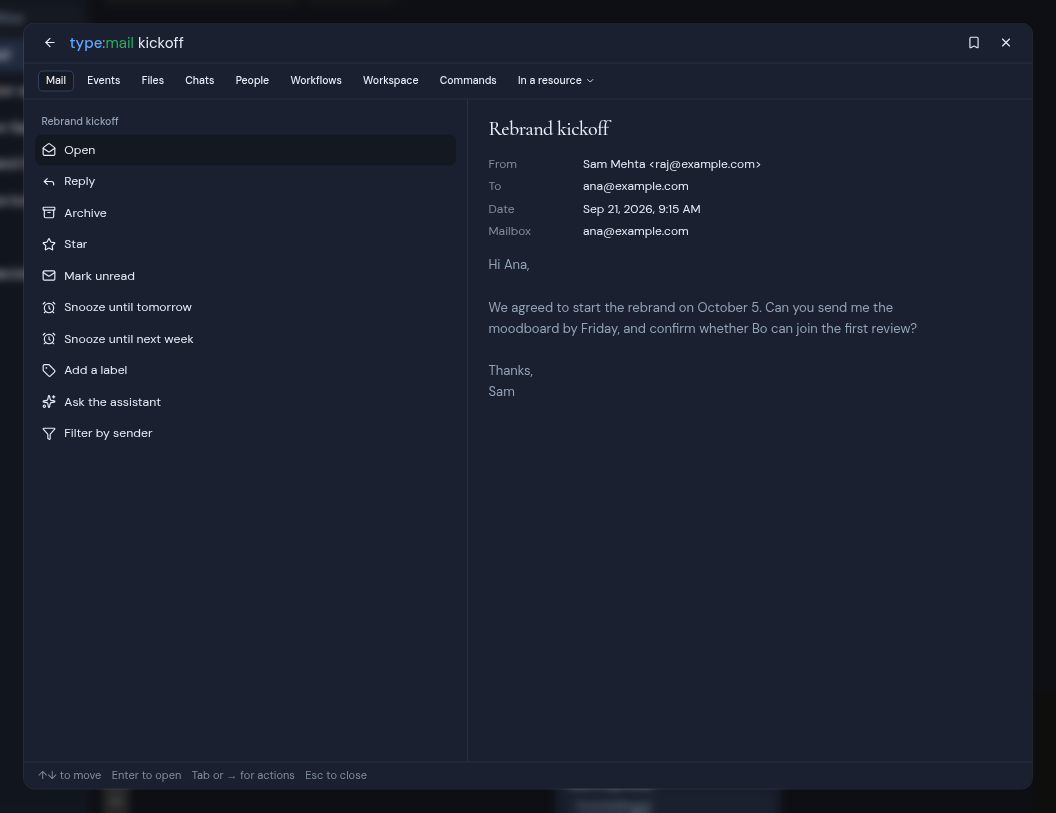Click the 'Tab or → for actions' hint
Image resolution: width=1056 pixels, height=813 pixels.
(x=243, y=775)
